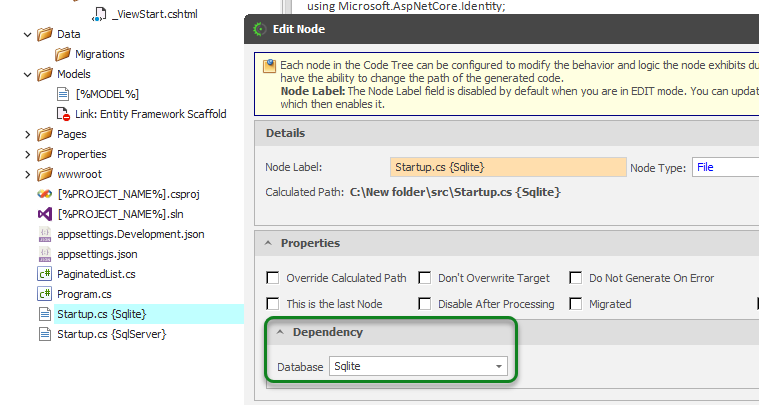759x405 pixels.
Task: Click the Node Label input field
Action: [x=507, y=167]
